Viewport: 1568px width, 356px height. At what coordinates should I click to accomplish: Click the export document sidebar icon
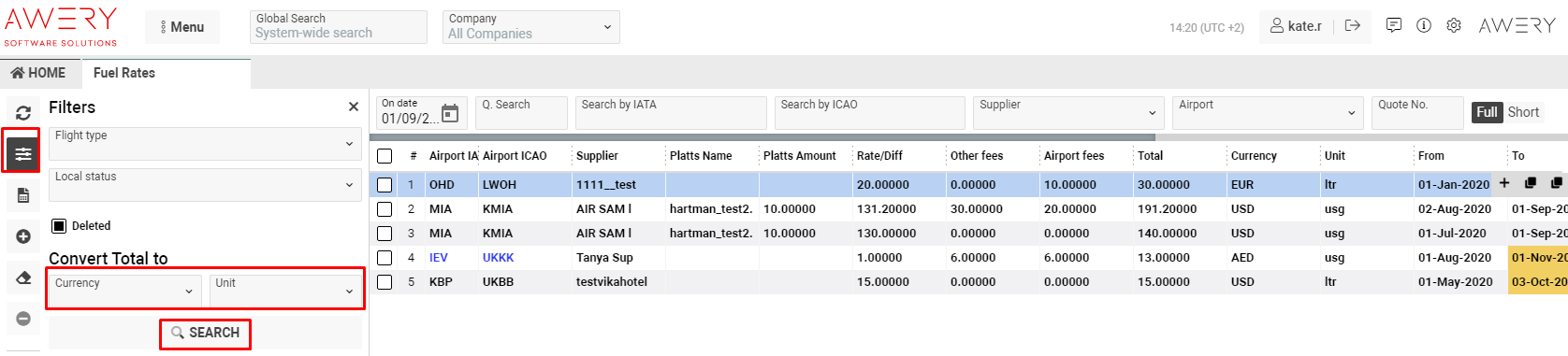pyautogui.click(x=23, y=195)
